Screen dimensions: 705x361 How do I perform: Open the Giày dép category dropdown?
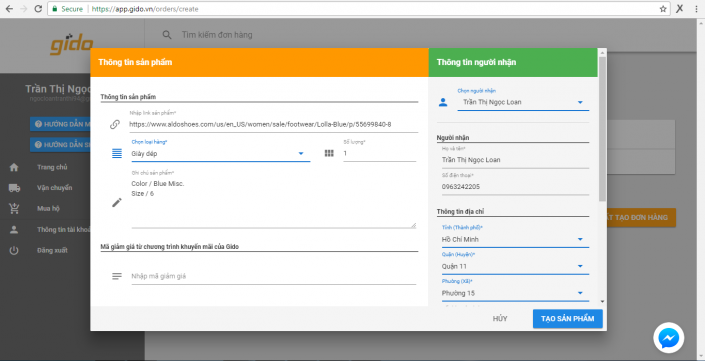tap(220, 154)
